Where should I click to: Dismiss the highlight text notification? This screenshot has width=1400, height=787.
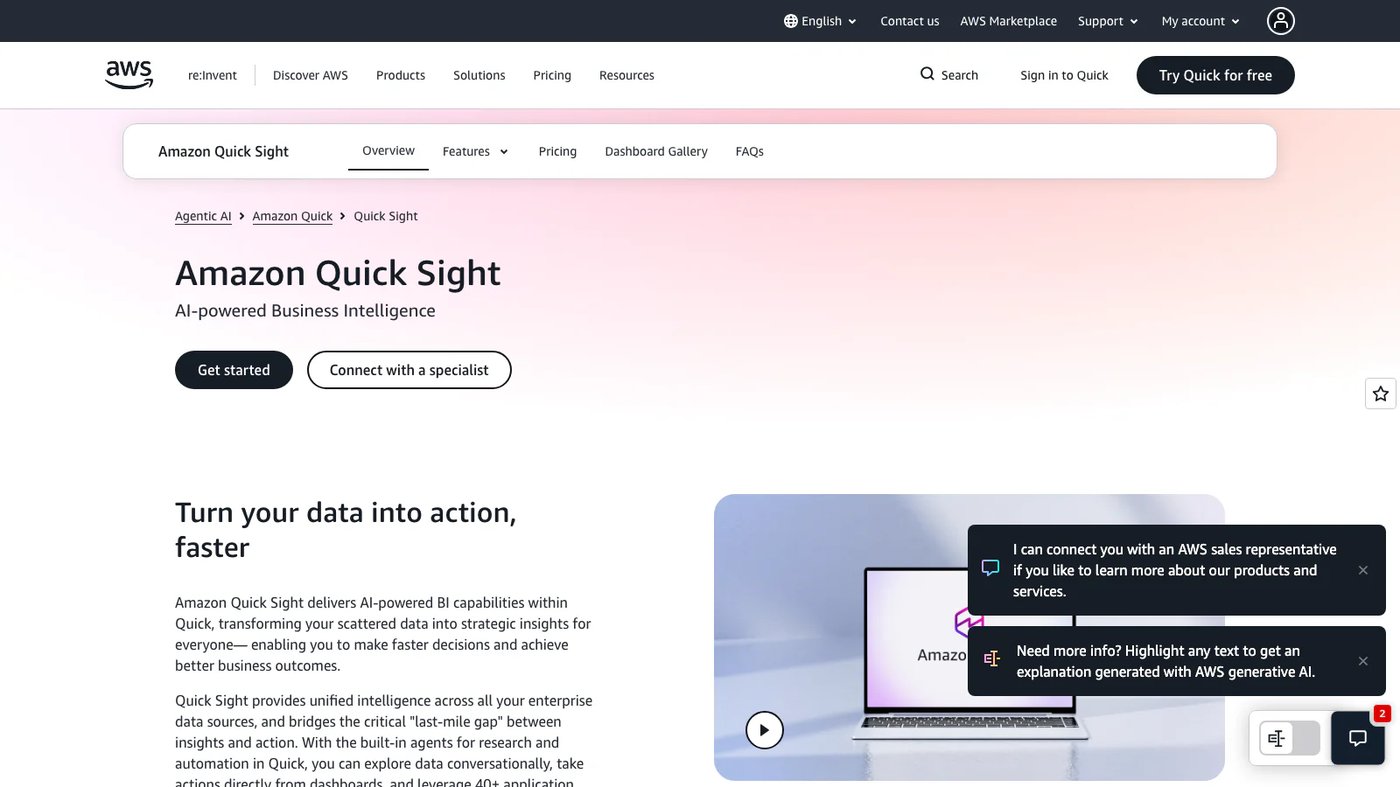[1363, 661]
